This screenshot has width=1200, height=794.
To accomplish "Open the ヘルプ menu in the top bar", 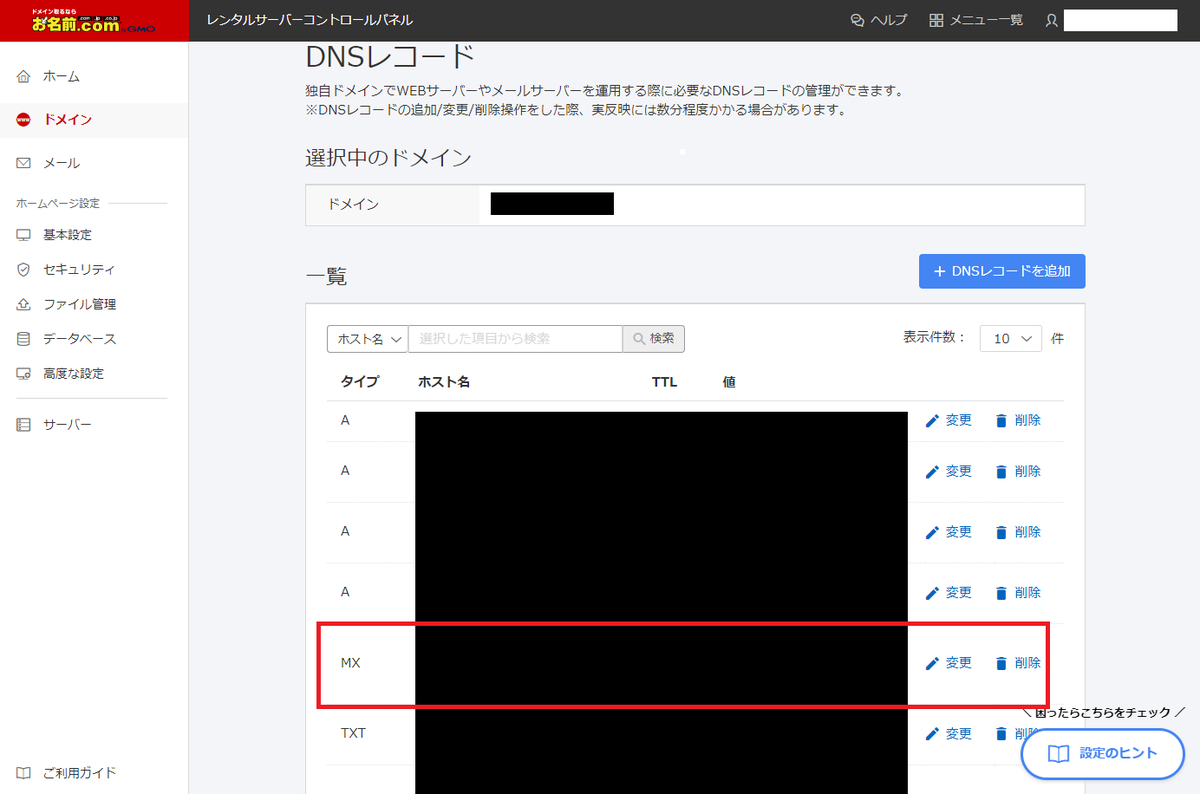I will point(878,19).
